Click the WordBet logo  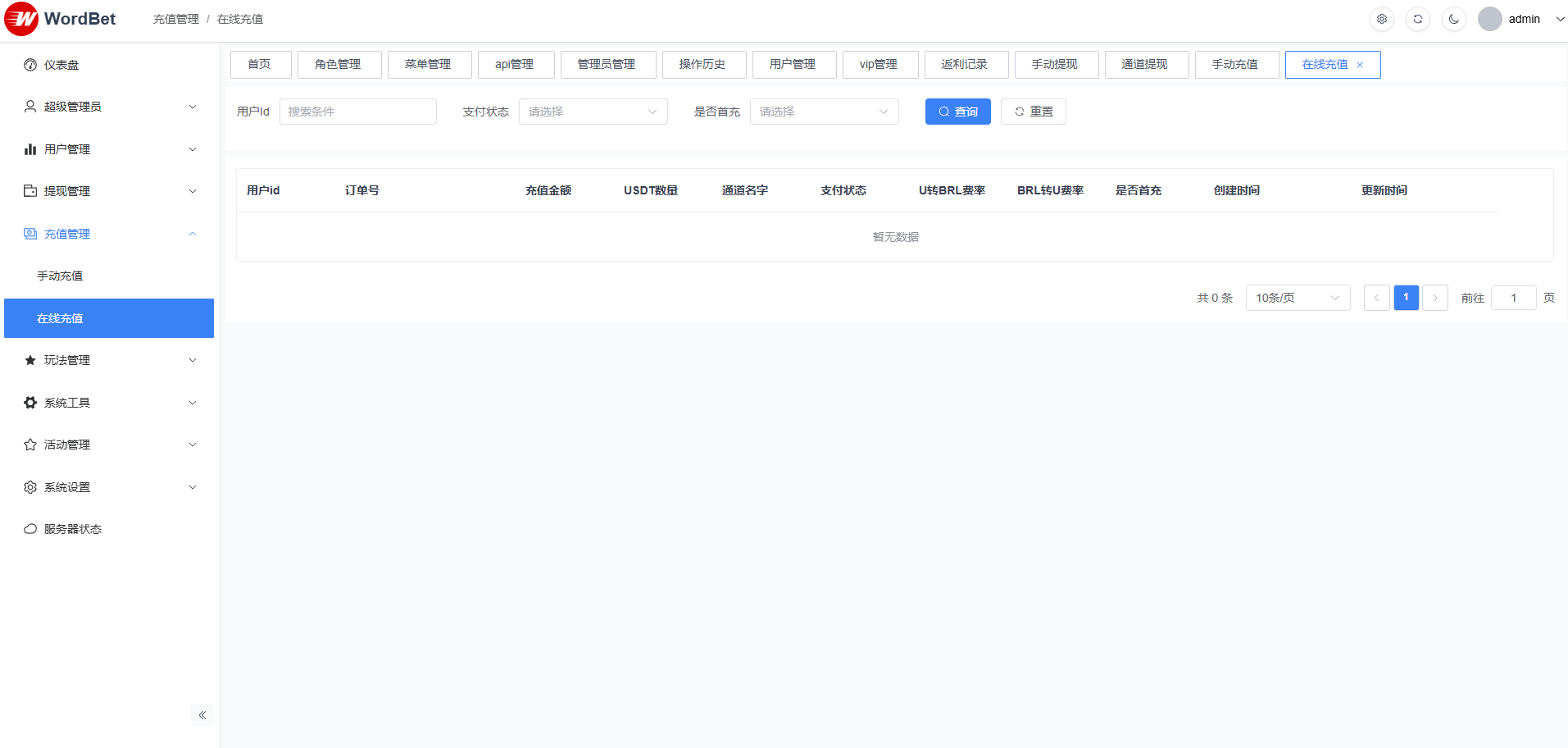pos(61,19)
